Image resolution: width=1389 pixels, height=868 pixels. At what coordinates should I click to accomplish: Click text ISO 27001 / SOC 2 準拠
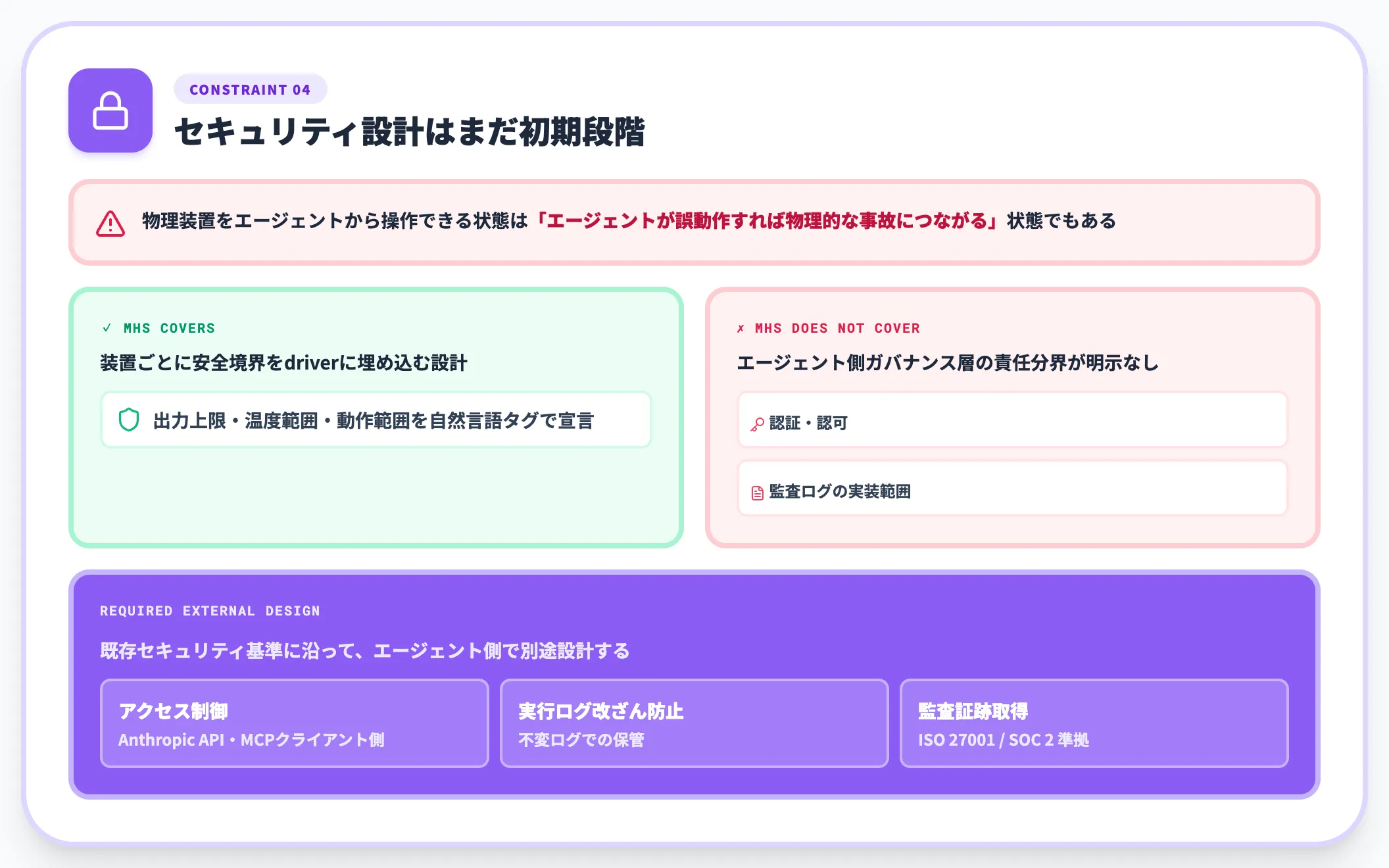coord(1004,740)
